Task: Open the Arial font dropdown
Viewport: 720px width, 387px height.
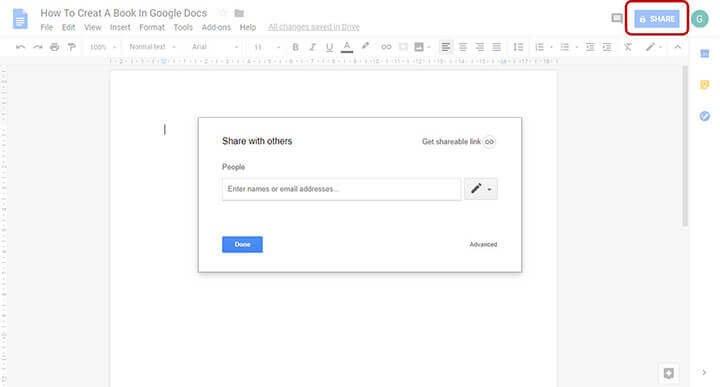Action: pyautogui.click(x=215, y=47)
